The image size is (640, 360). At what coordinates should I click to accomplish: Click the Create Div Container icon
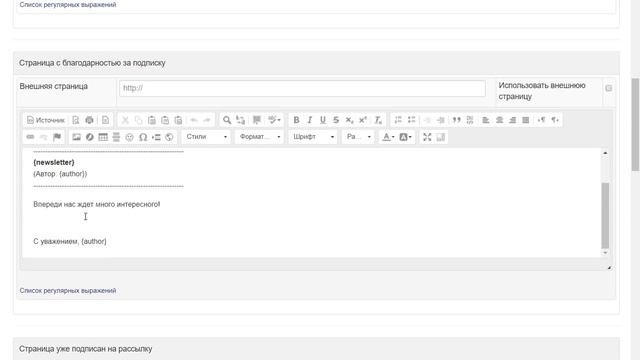pos(470,120)
